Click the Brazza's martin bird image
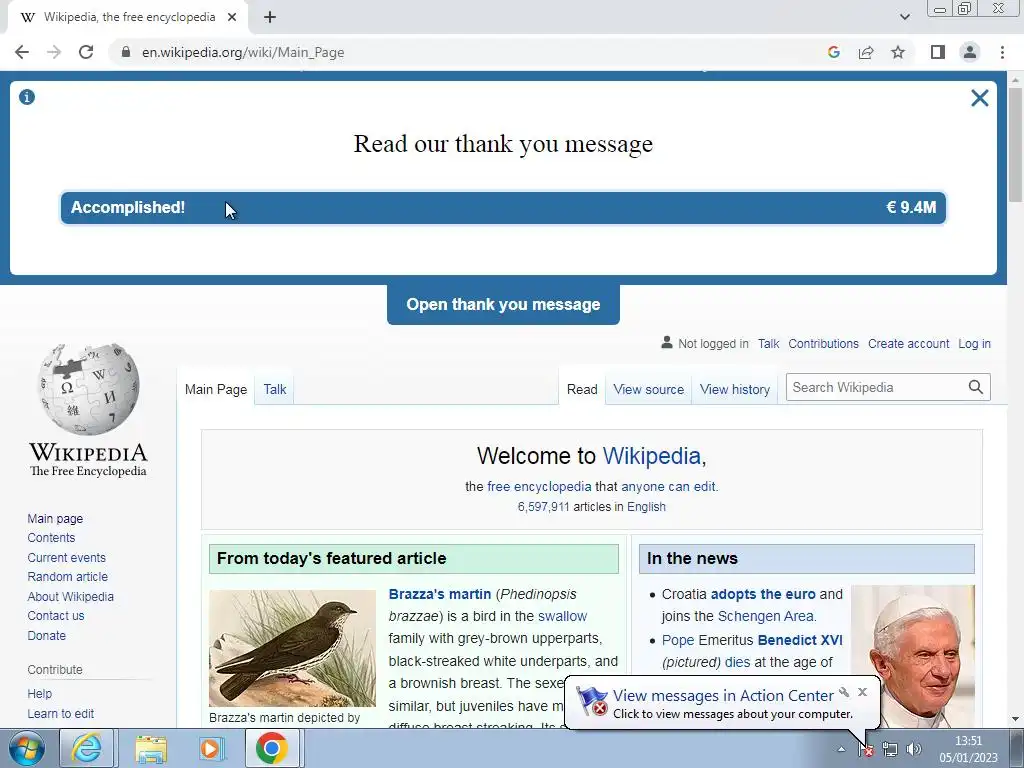 pyautogui.click(x=293, y=648)
